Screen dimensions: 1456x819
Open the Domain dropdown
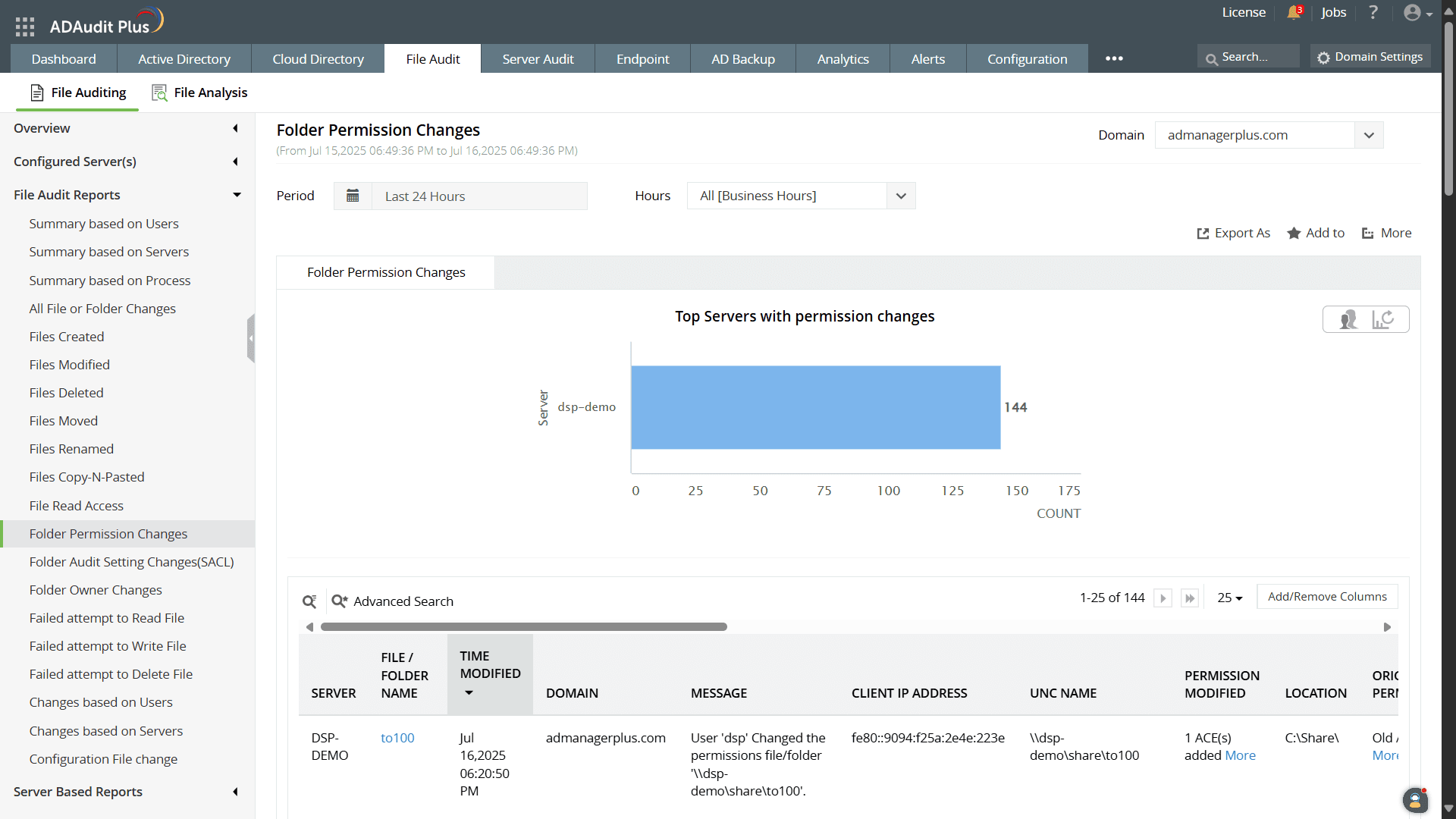1369,135
